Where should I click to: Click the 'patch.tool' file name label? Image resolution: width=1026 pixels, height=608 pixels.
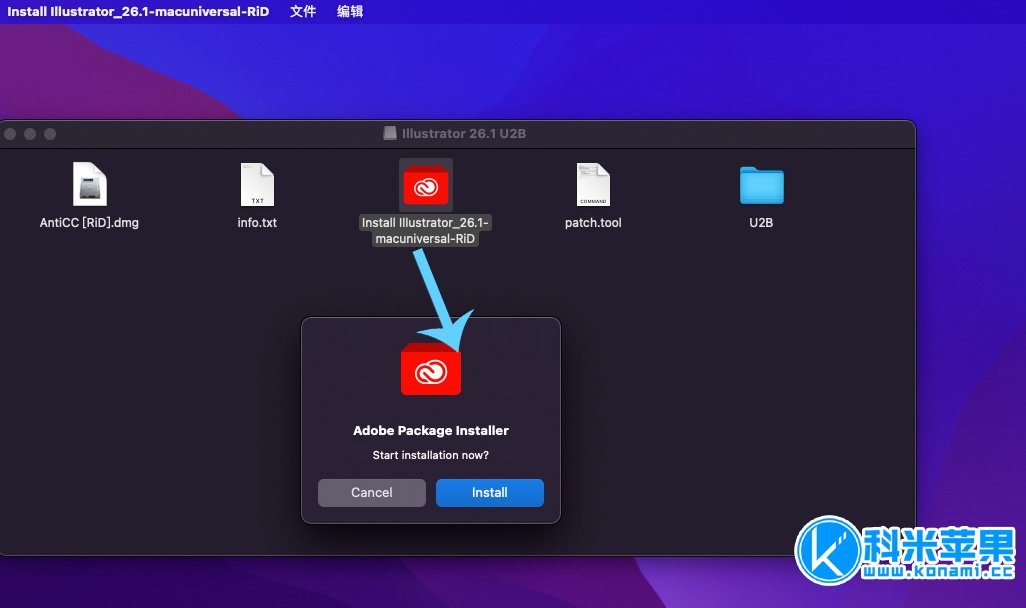pos(593,223)
